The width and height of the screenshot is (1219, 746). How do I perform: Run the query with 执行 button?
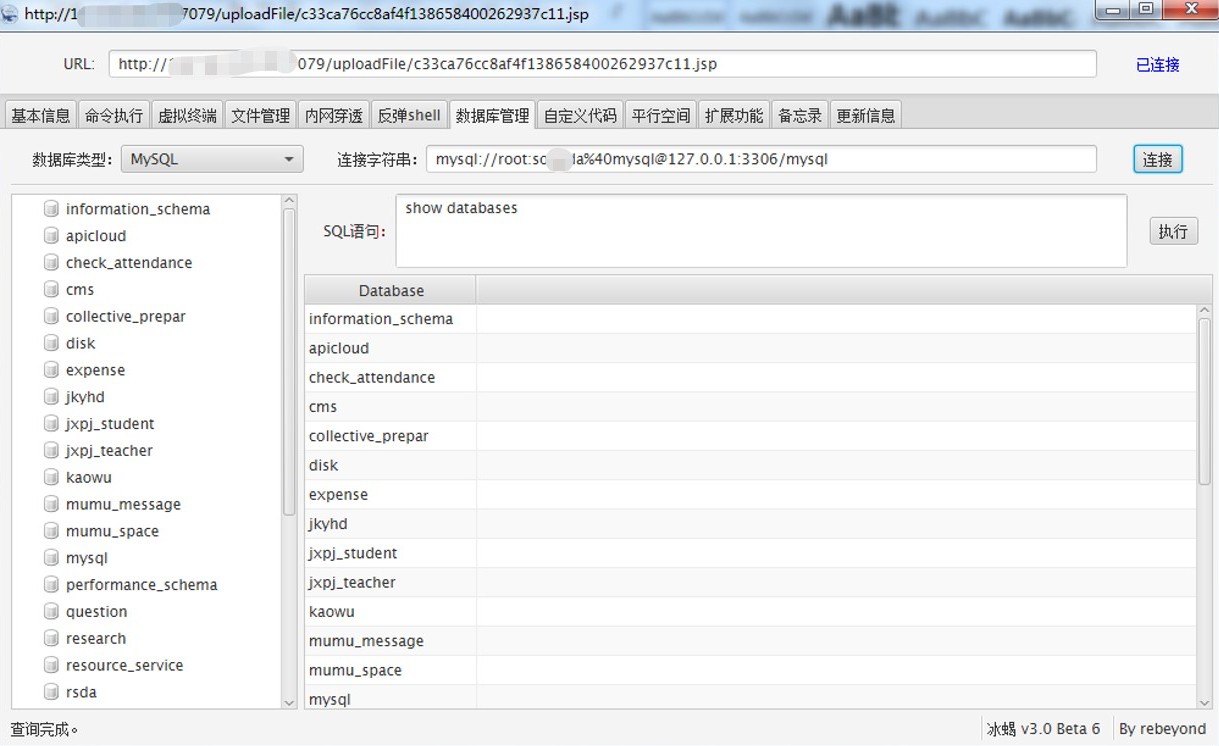tap(1172, 232)
